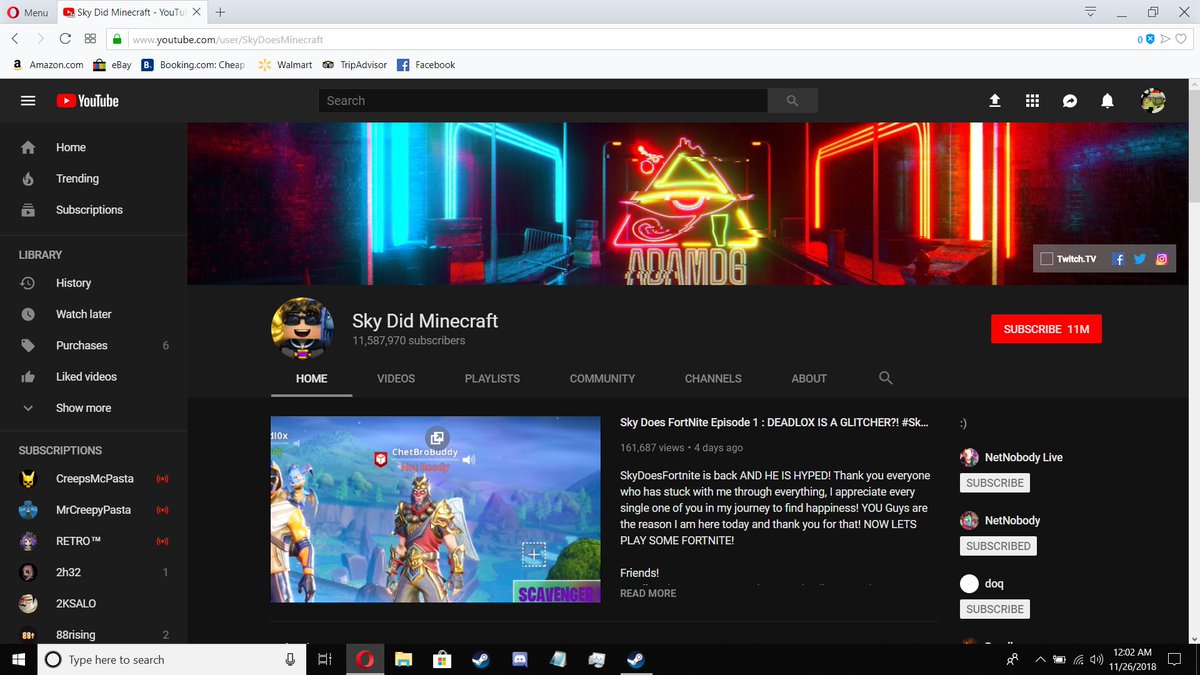Open Sky Does FortNite Episode 1 title
The image size is (1200, 675).
[775, 423]
